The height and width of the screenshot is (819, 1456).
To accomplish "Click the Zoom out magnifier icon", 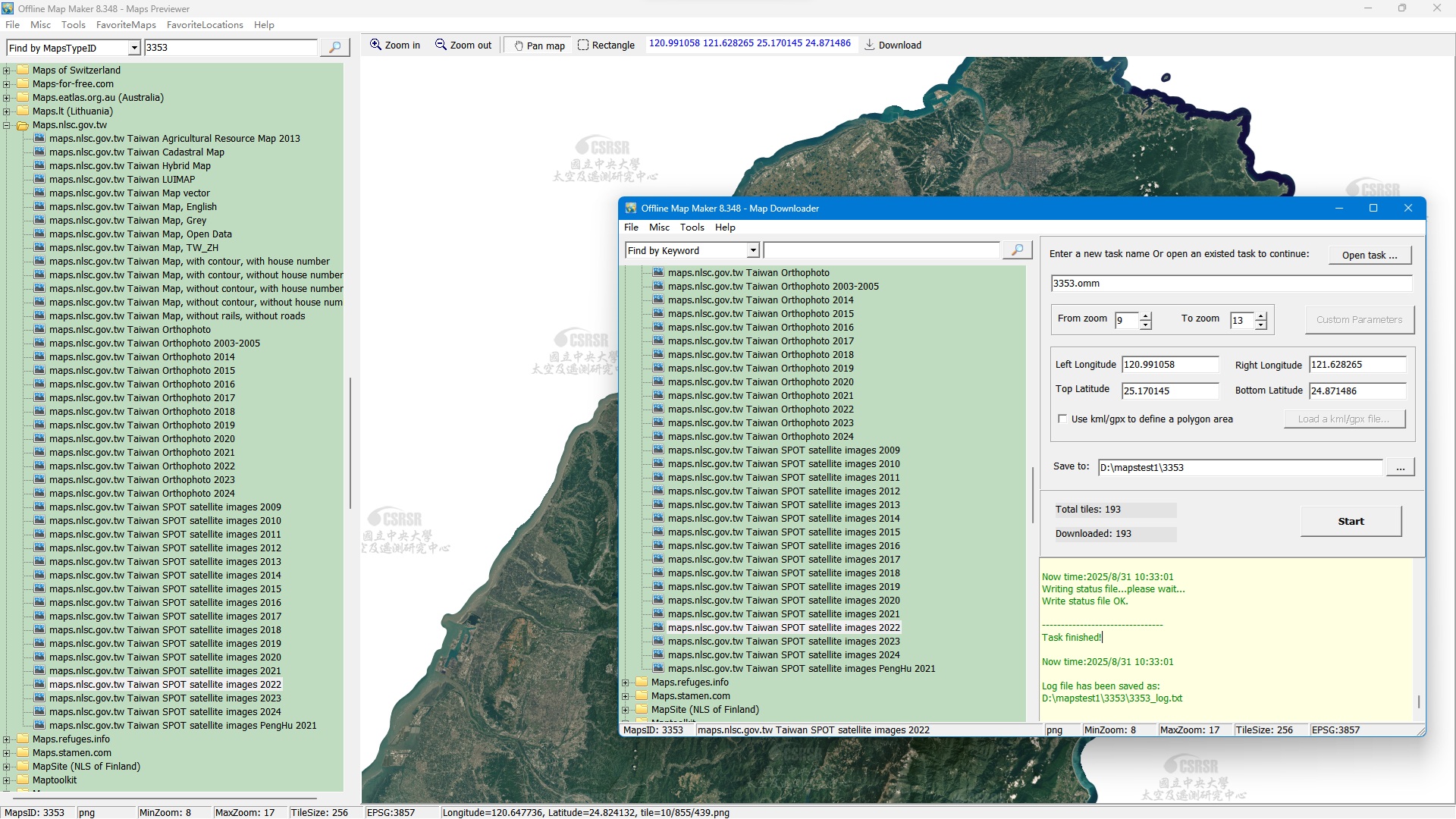I will click(x=441, y=45).
